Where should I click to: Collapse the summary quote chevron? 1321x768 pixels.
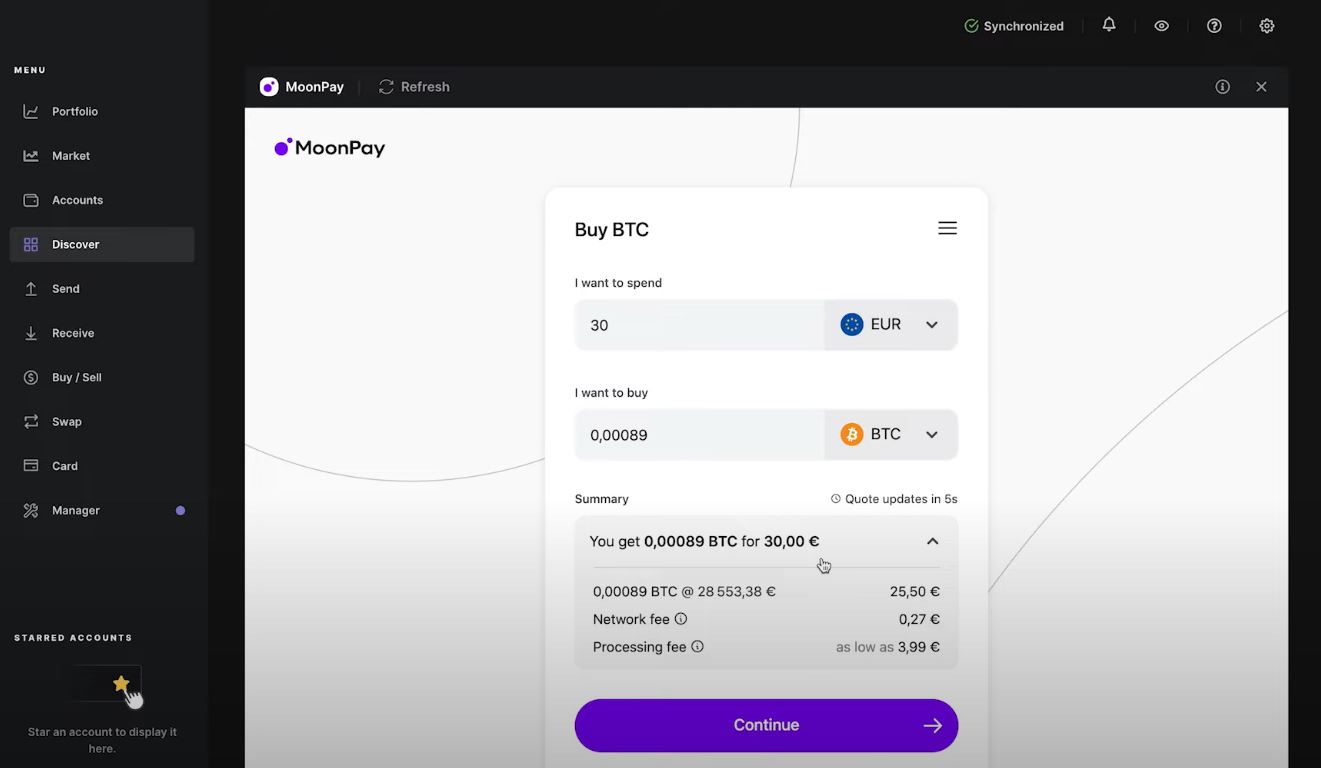tap(932, 541)
